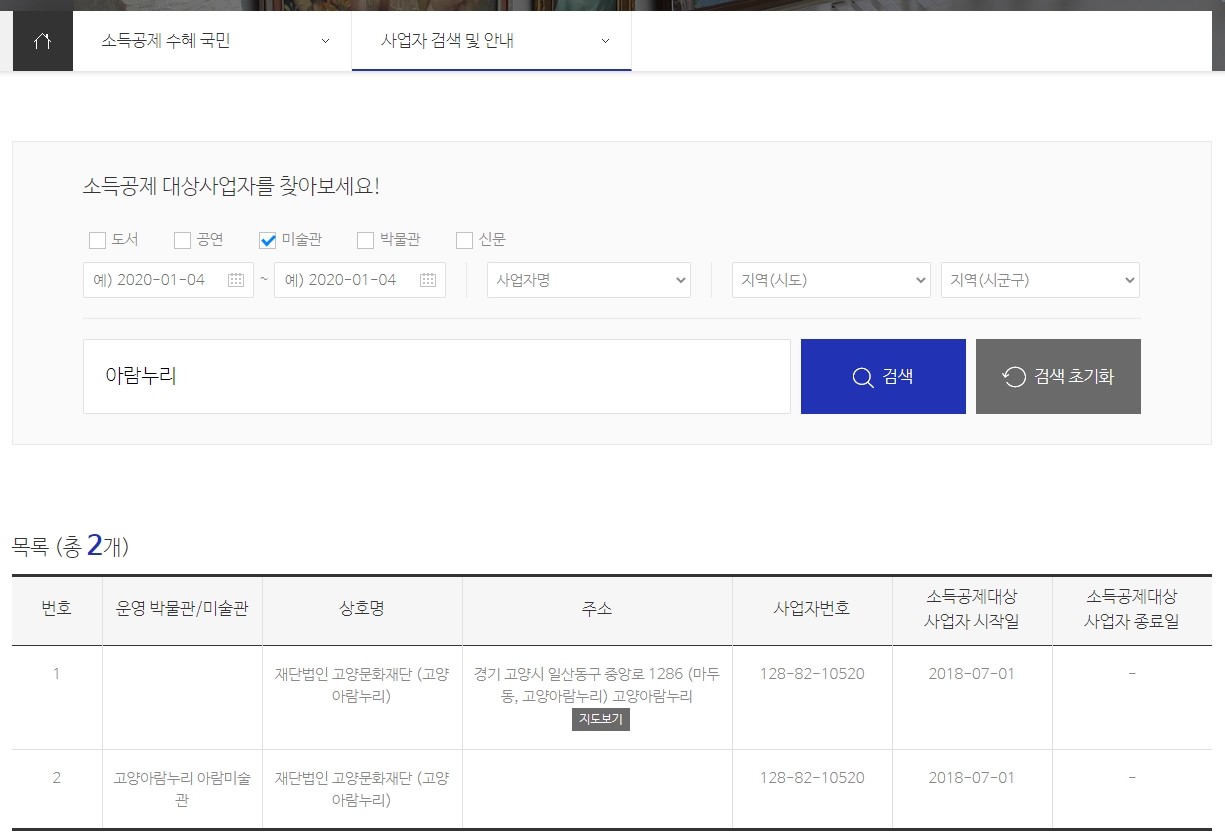
Task: Check the 신문 checkbox
Action: click(x=464, y=240)
